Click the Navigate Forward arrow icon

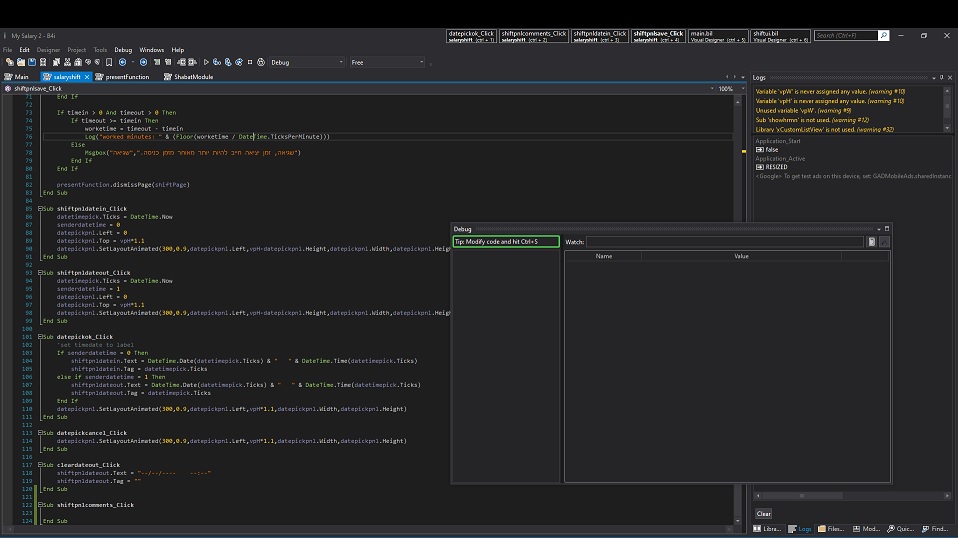tap(144, 62)
